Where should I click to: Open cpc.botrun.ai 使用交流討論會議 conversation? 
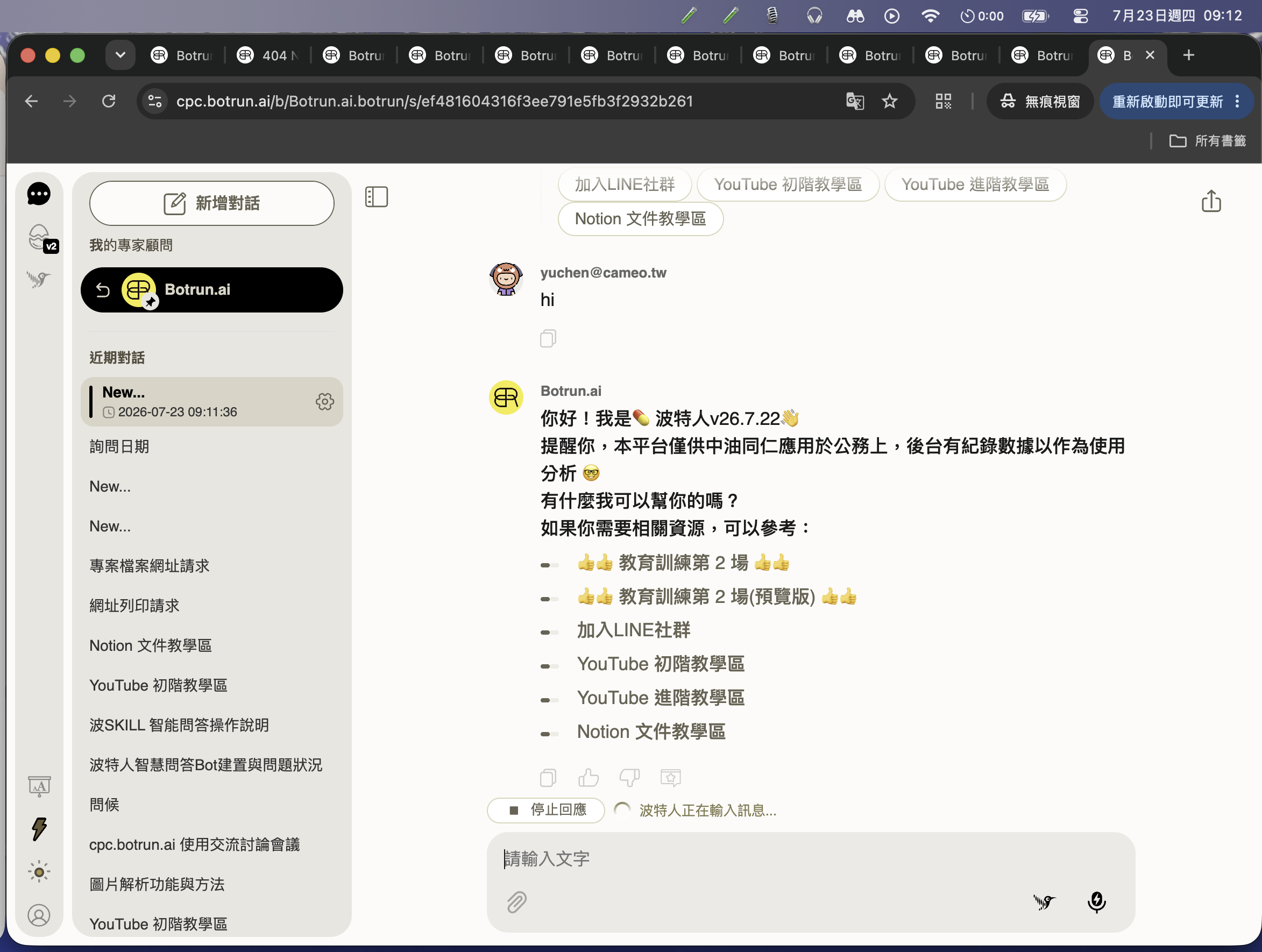coord(211,845)
